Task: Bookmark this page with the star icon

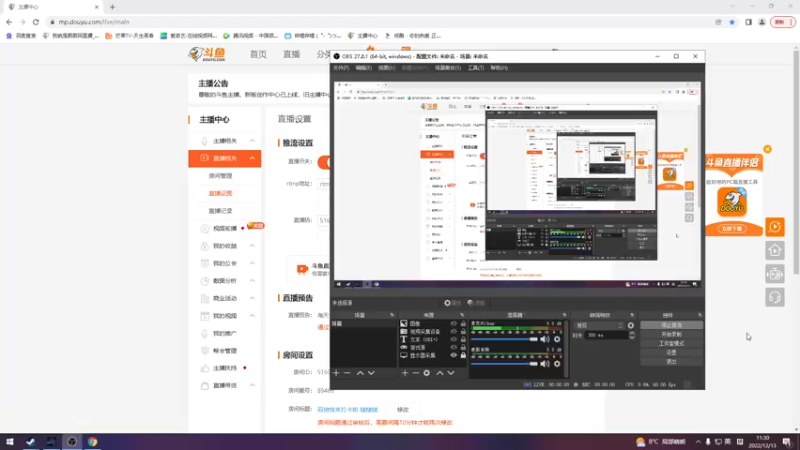Action: [x=732, y=22]
